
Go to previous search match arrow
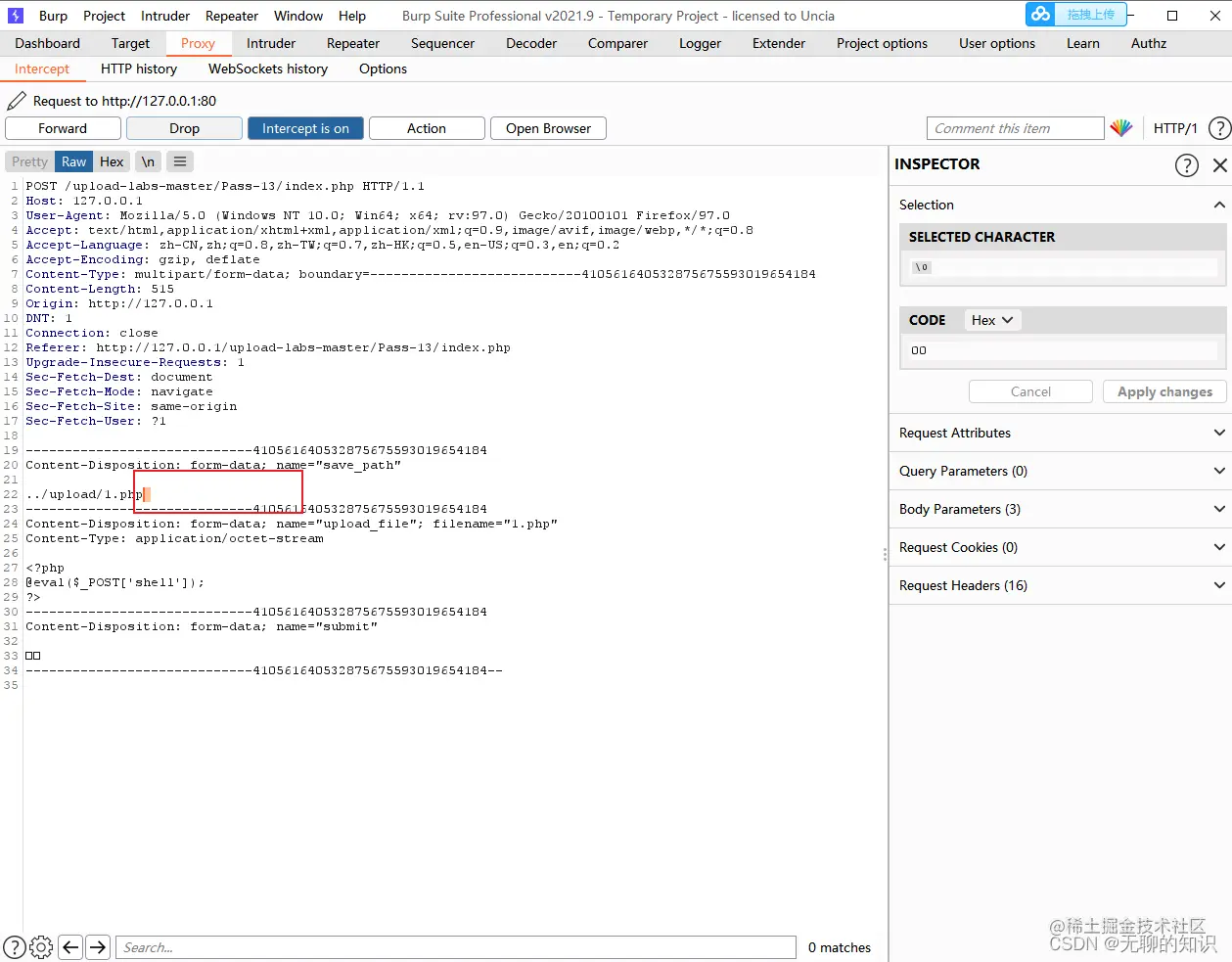click(x=70, y=946)
